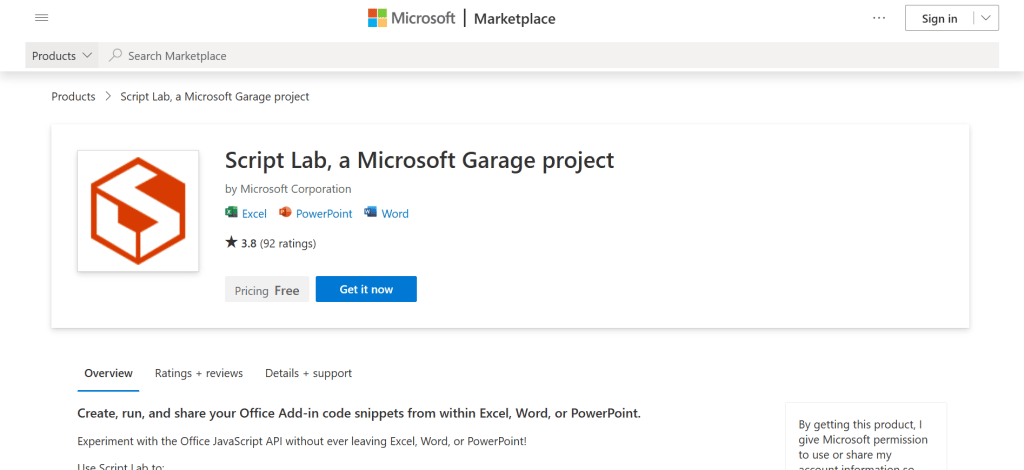Switch to the Overview tab

tap(108, 373)
